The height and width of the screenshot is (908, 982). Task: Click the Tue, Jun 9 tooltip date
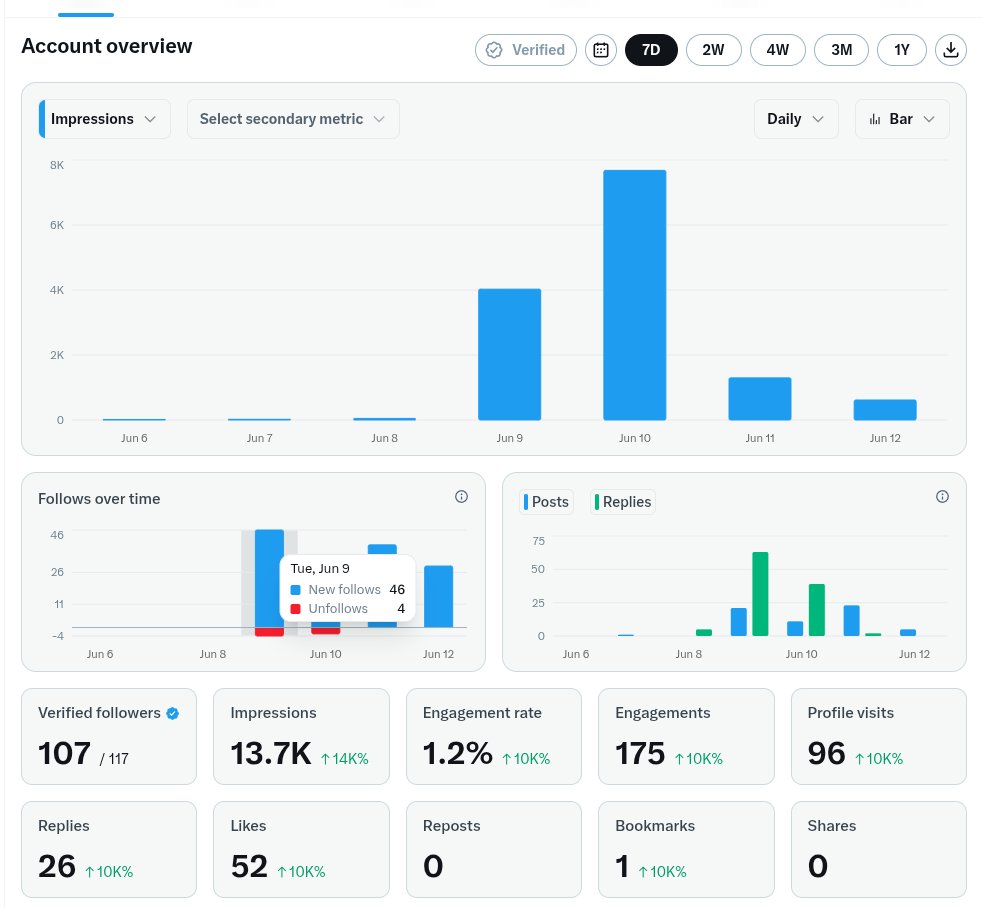tap(320, 569)
